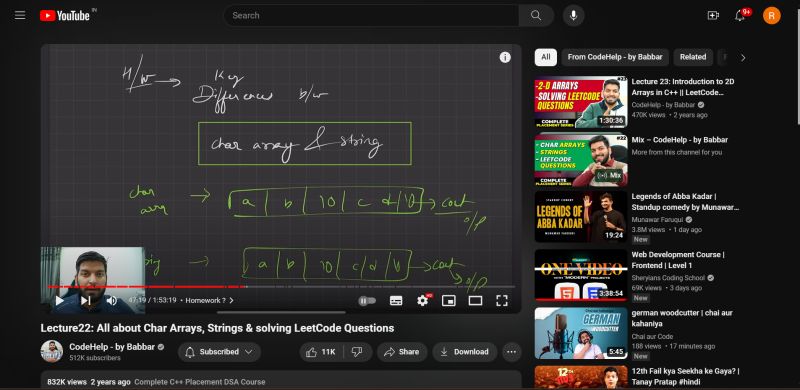This screenshot has width=800, height=390.
Task: Enter full screen mode
Action: click(502, 301)
